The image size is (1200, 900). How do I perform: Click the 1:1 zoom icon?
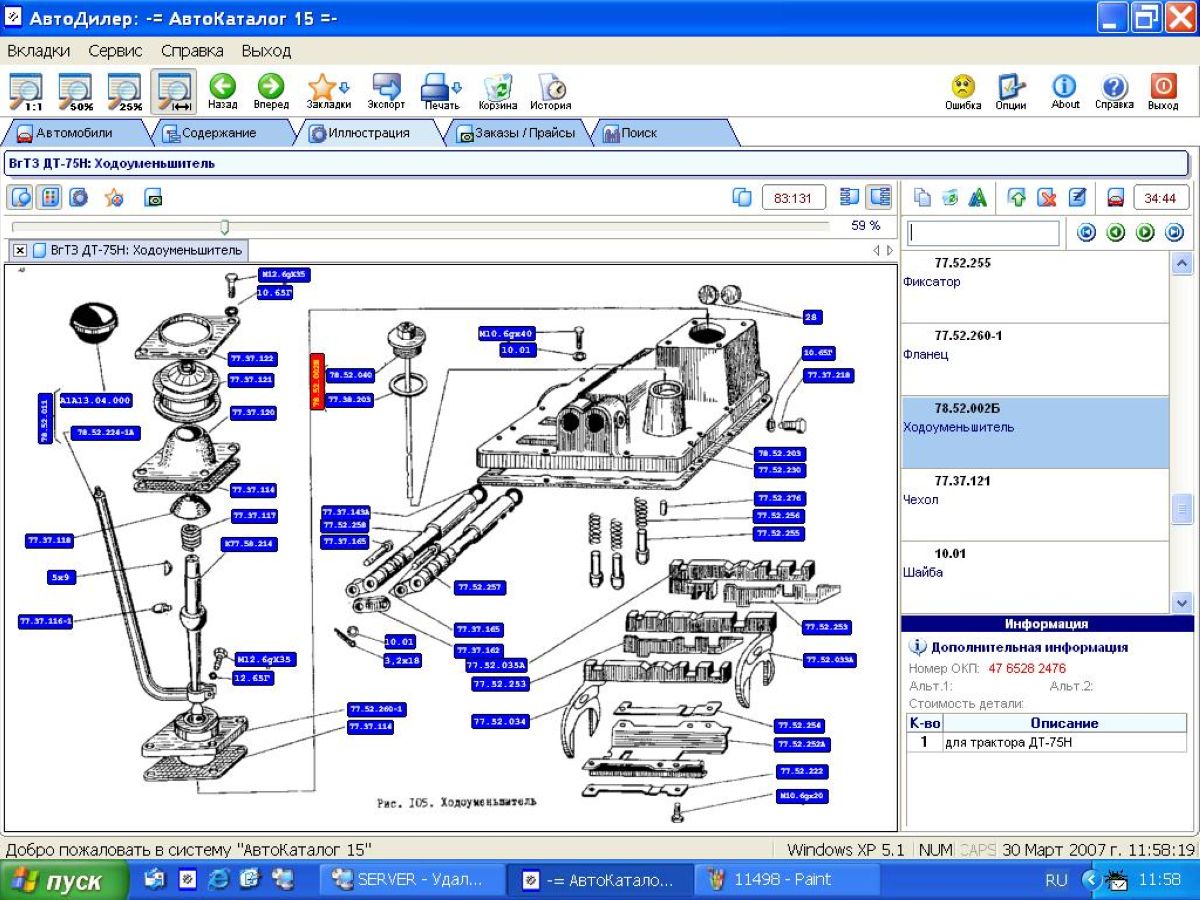(x=27, y=90)
